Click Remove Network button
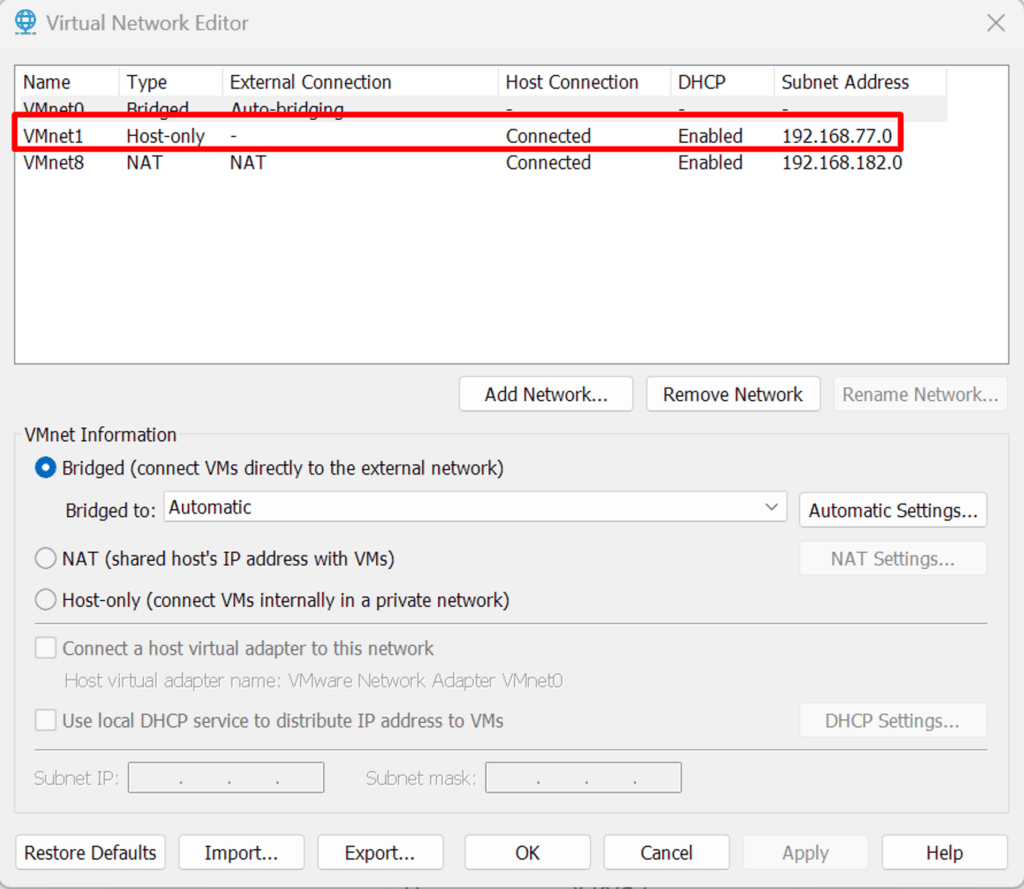 pyautogui.click(x=733, y=394)
